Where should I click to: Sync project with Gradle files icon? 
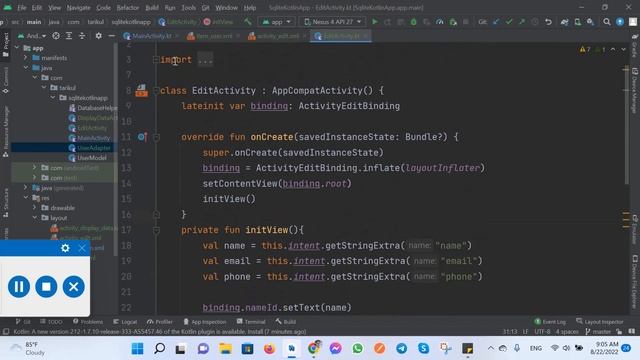(564, 22)
